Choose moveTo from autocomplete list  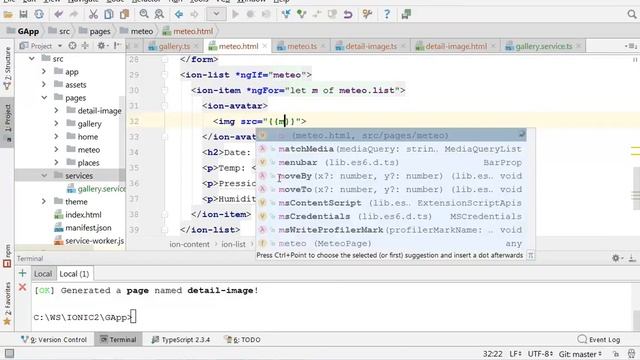391,189
